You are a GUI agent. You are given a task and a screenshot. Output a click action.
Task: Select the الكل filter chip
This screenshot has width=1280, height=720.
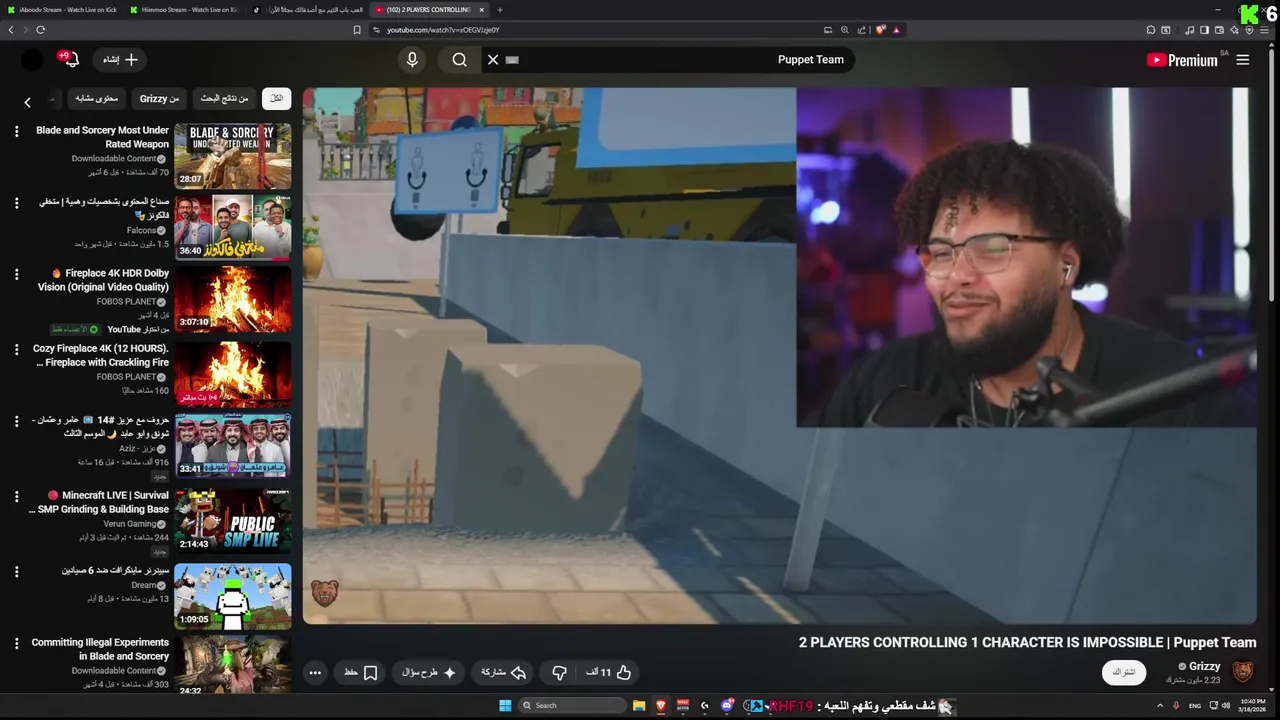point(276,98)
